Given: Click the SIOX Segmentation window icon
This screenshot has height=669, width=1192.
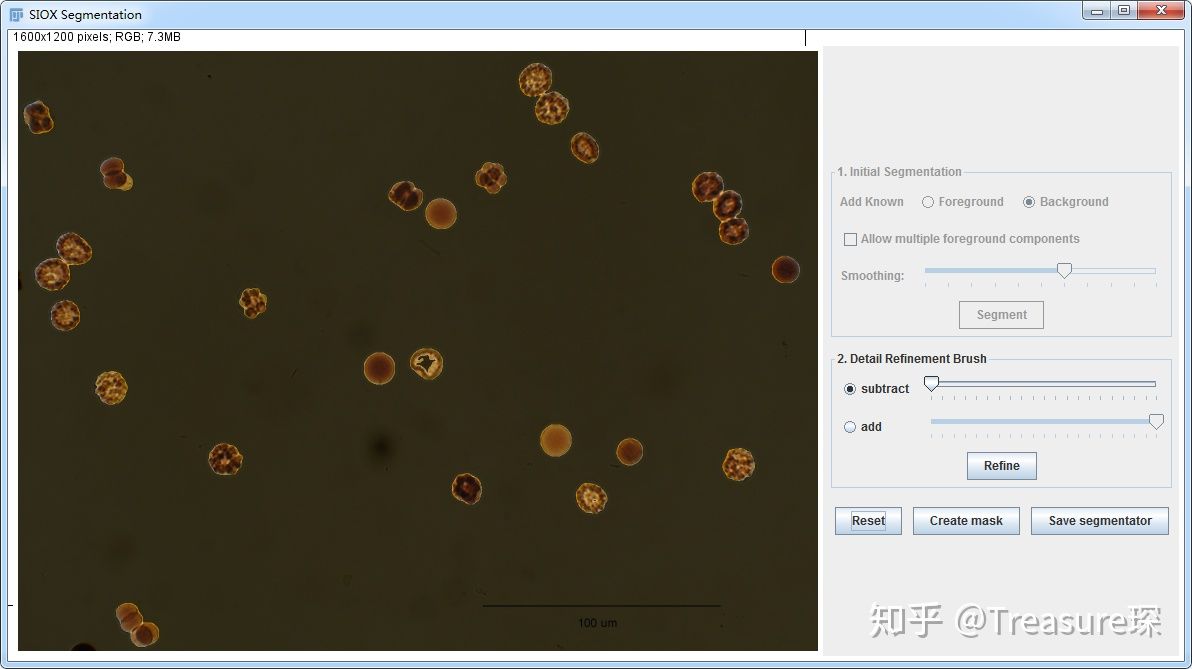Looking at the screenshot, I should coord(16,14).
